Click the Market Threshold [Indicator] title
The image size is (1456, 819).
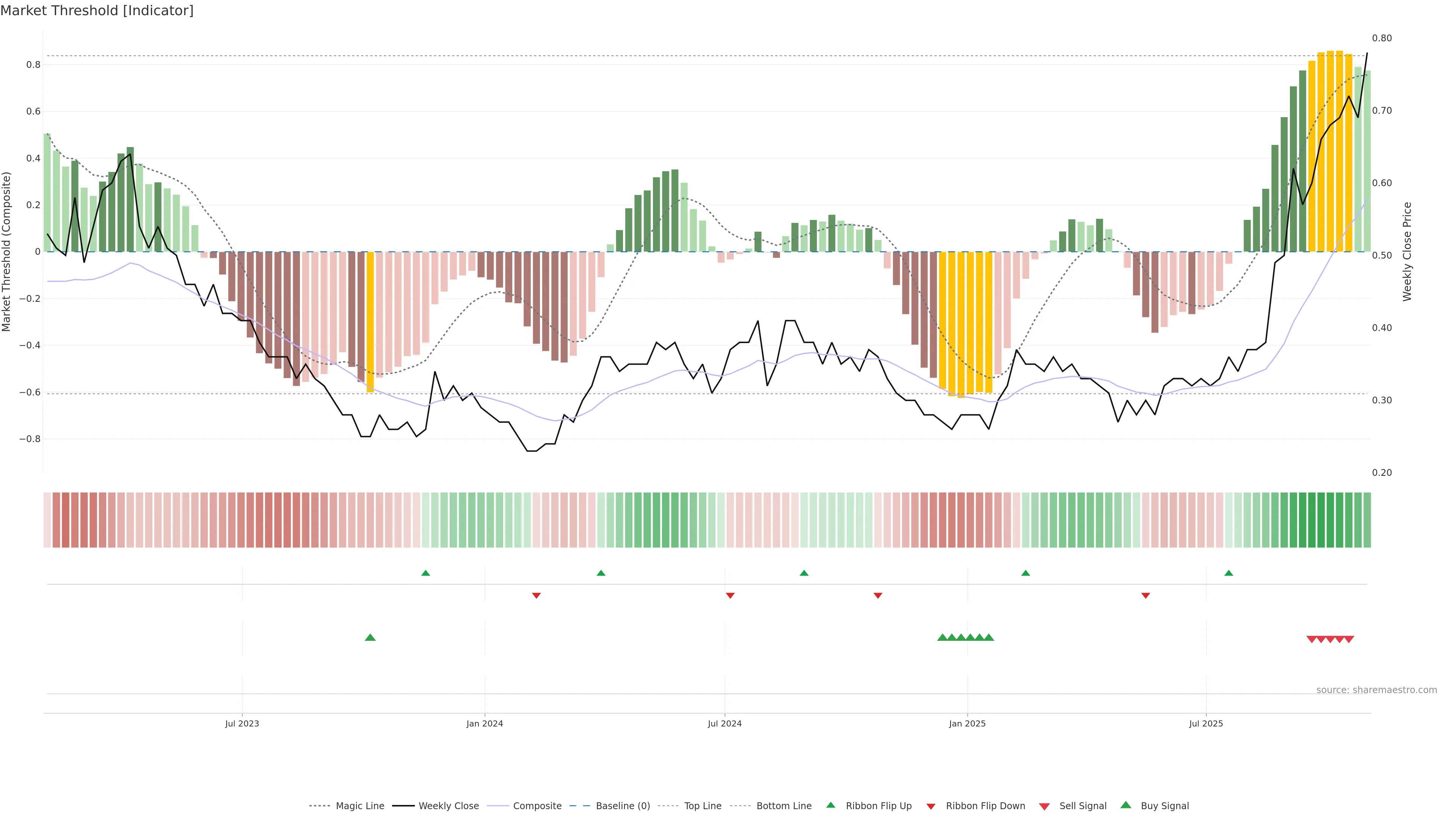[x=97, y=11]
